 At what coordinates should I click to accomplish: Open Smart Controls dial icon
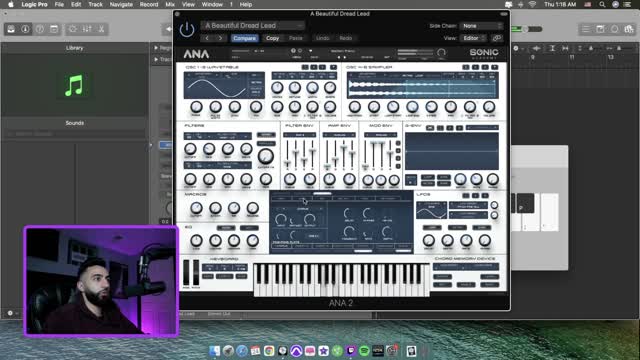(73, 29)
